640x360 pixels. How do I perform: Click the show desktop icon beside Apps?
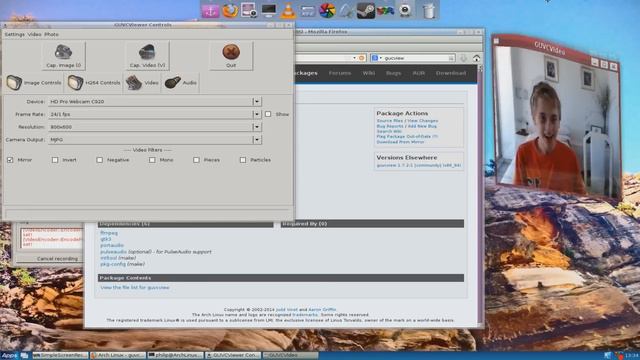[x=24, y=356]
